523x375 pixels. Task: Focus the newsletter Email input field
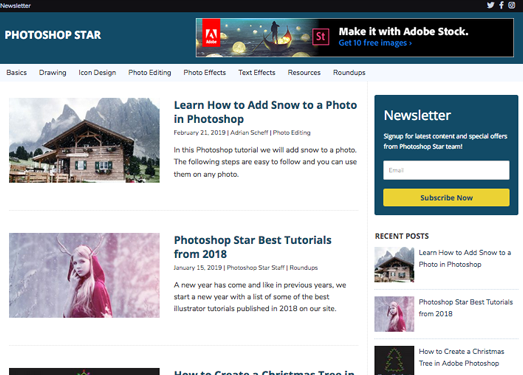point(446,170)
